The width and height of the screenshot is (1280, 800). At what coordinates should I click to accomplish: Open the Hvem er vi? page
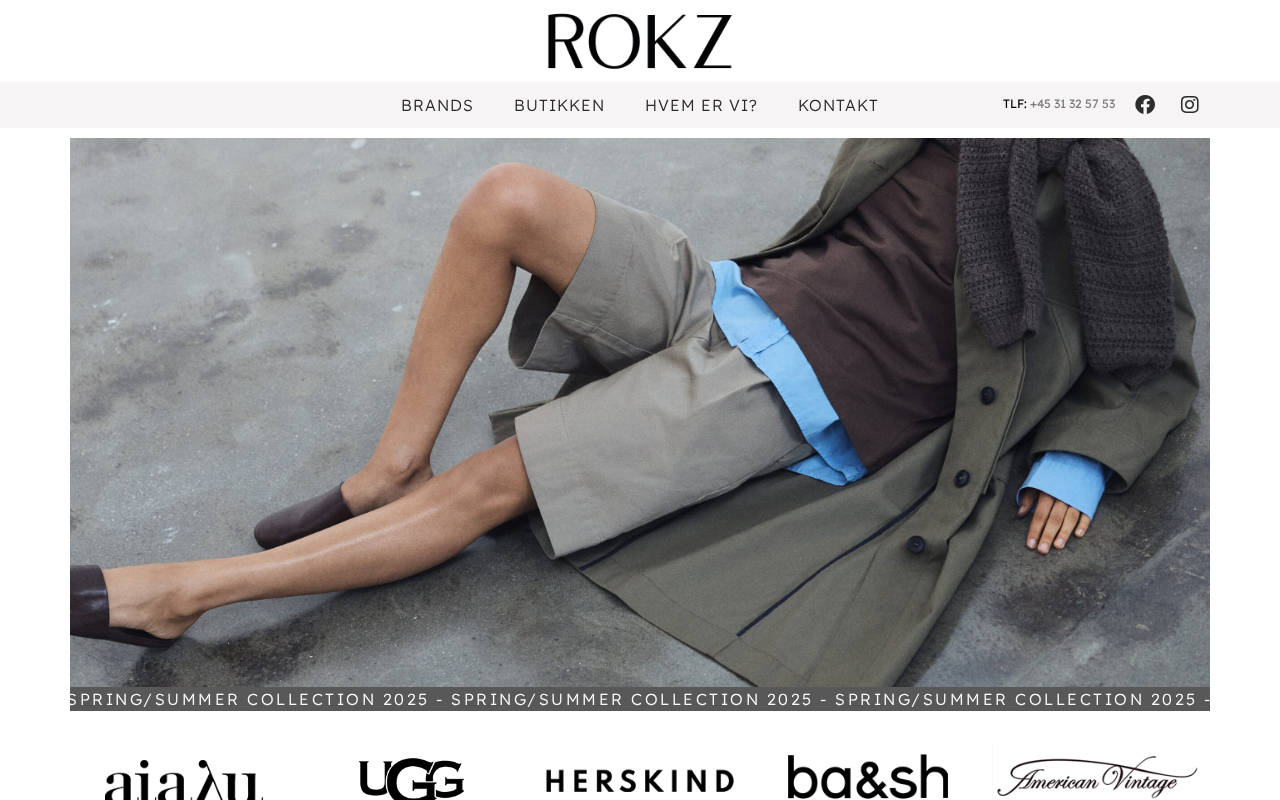701,105
